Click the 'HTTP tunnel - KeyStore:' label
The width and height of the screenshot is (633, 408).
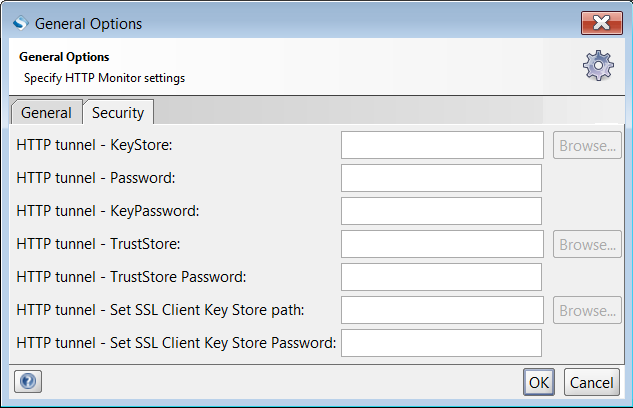95,146
